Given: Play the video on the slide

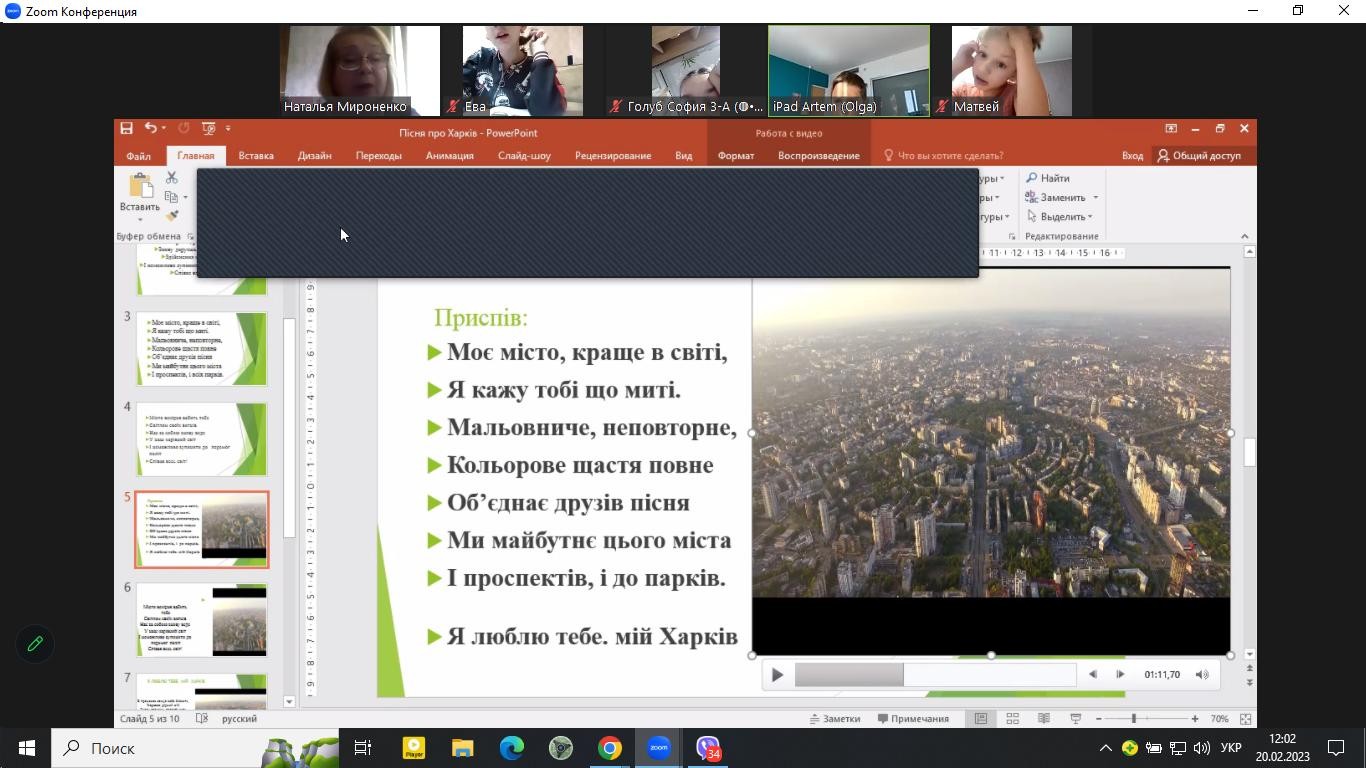Looking at the screenshot, I should [777, 675].
